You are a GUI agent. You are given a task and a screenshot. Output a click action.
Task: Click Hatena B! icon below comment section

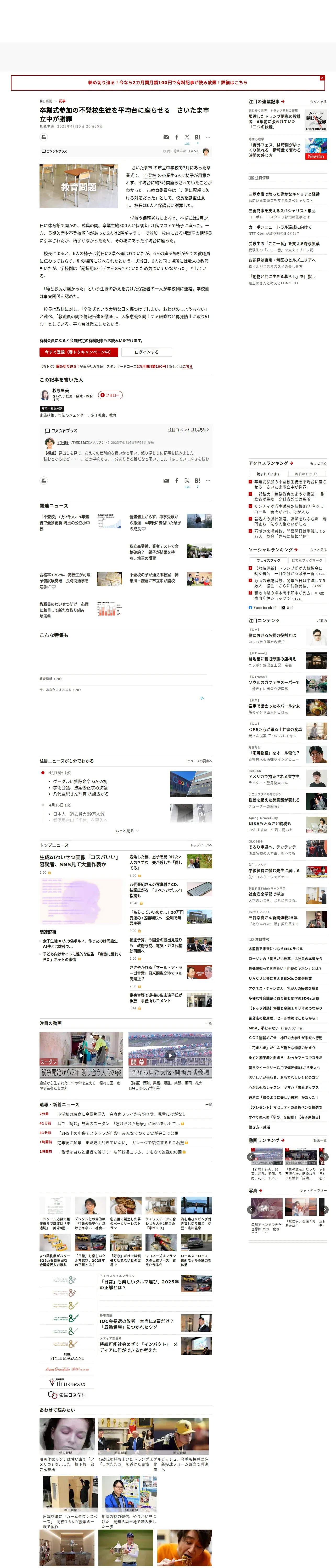[197, 480]
